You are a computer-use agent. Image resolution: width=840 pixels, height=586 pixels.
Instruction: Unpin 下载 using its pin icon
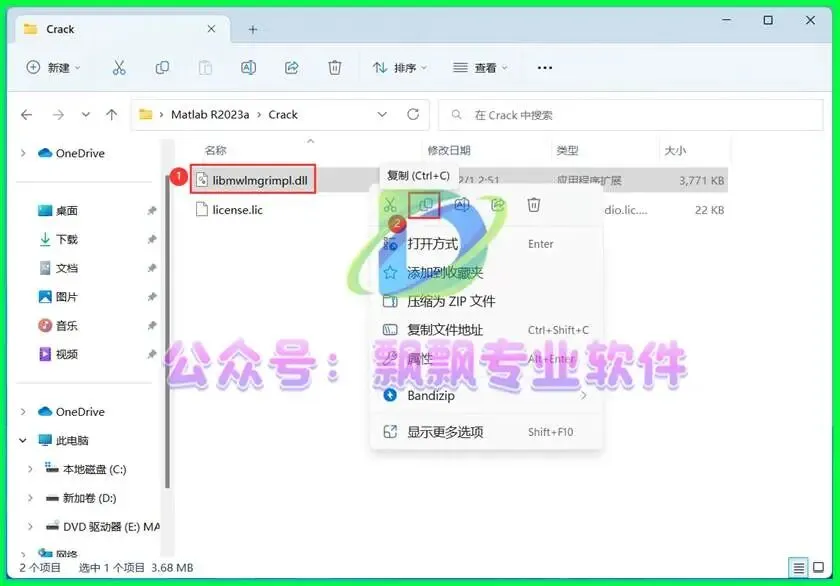coord(152,239)
